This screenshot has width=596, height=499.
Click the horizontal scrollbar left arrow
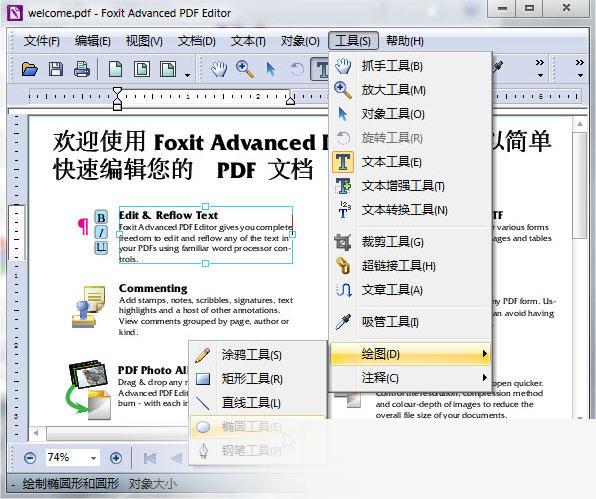pyautogui.click(x=36, y=433)
